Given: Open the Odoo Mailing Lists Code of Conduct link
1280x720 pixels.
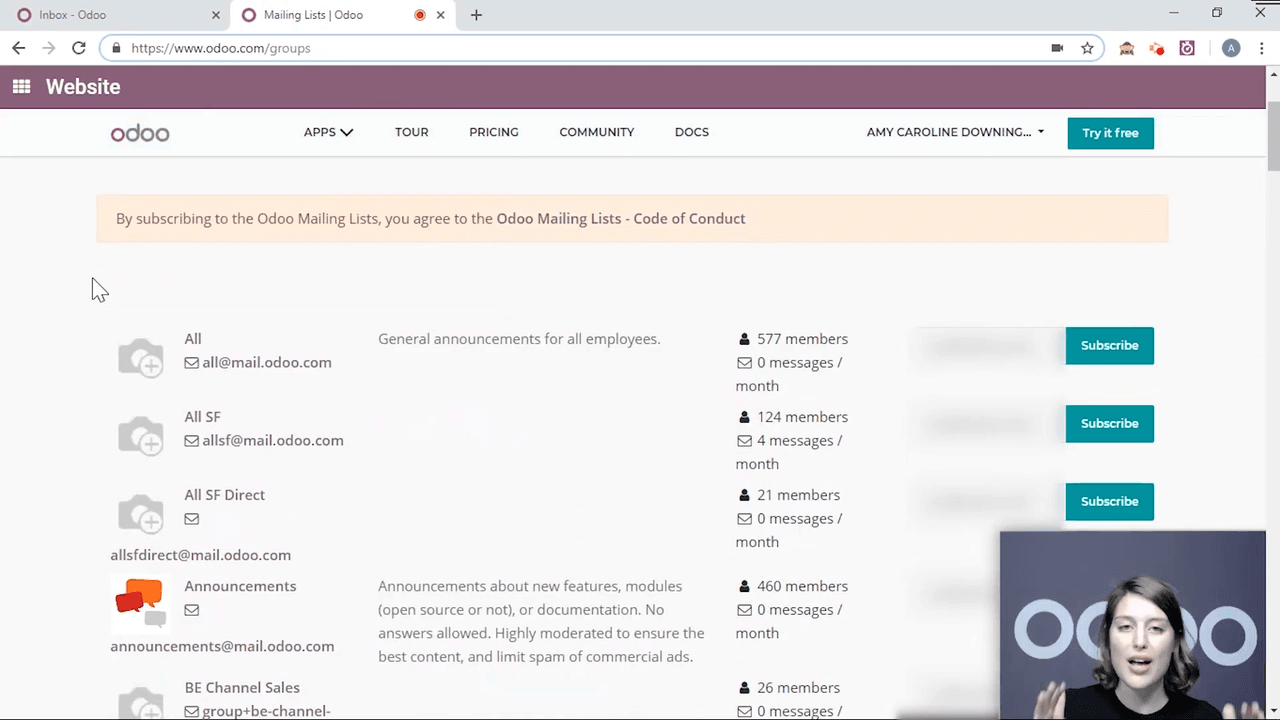Looking at the screenshot, I should tap(620, 218).
